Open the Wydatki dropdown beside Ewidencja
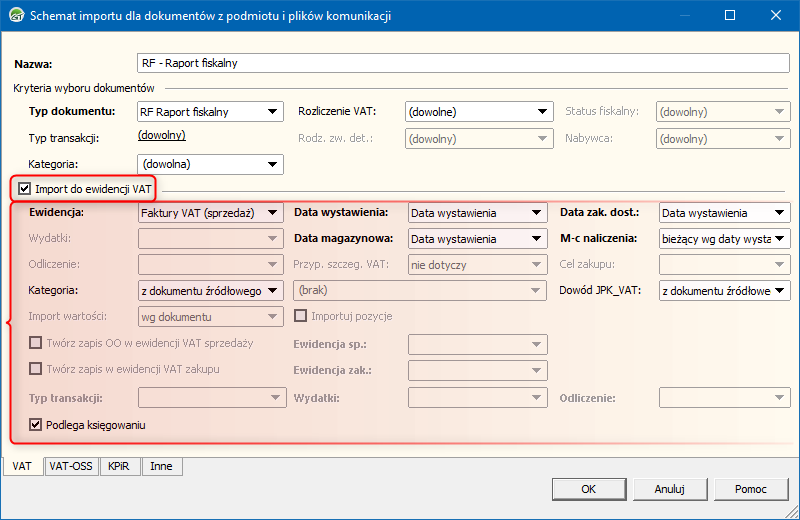This screenshot has height=520, width=800. pyautogui.click(x=210, y=239)
